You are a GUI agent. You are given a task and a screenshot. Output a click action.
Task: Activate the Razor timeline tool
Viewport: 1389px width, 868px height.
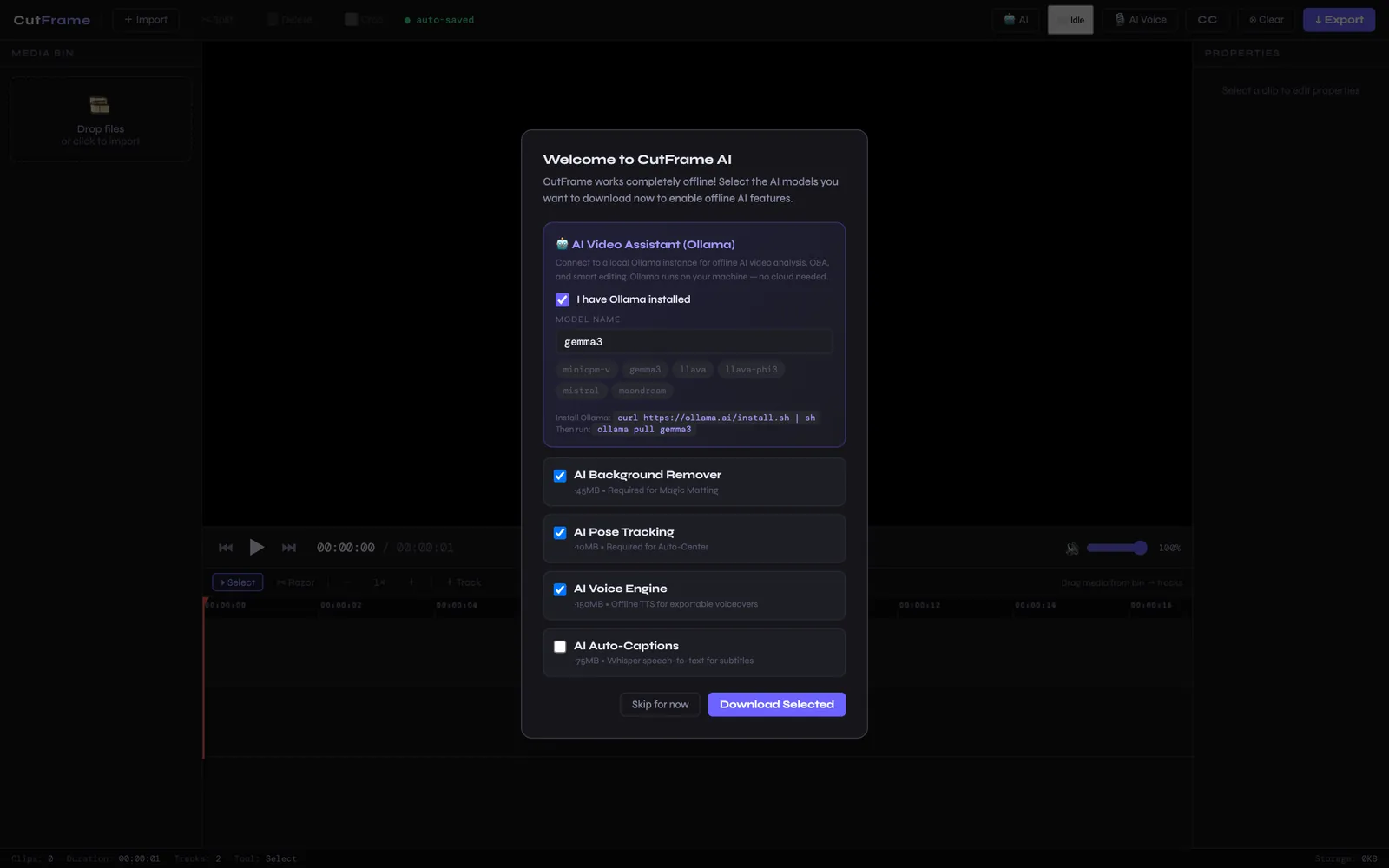click(x=296, y=582)
